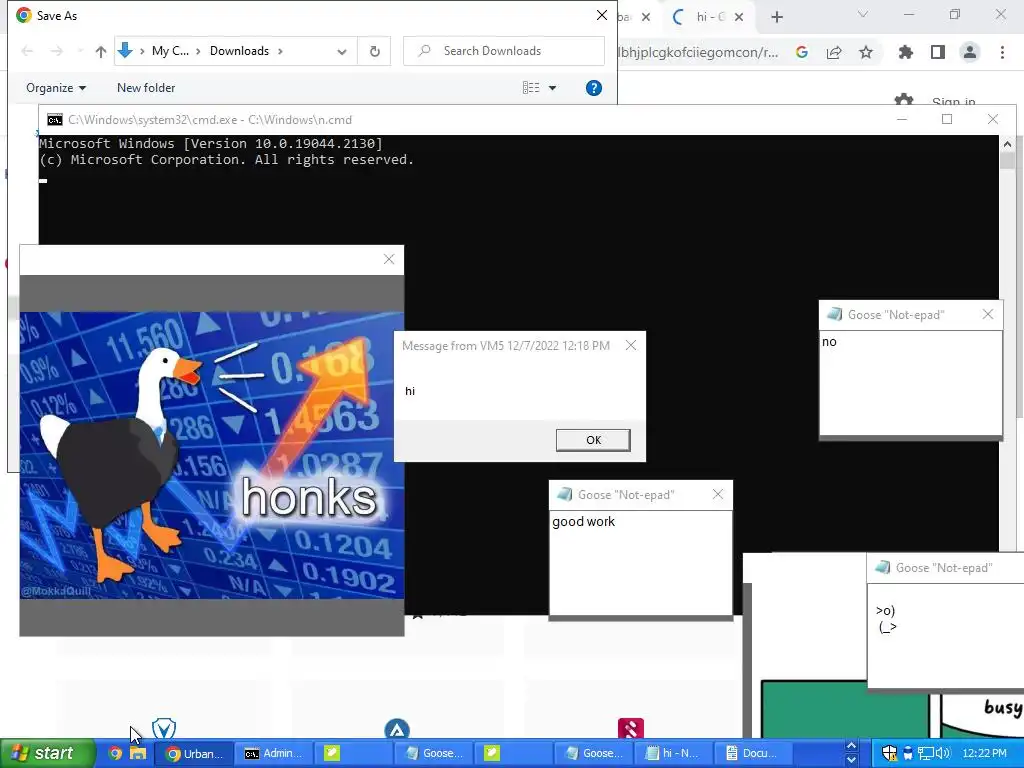Go up one folder level in Save As
This screenshot has width=1024, height=768.
pos(101,51)
